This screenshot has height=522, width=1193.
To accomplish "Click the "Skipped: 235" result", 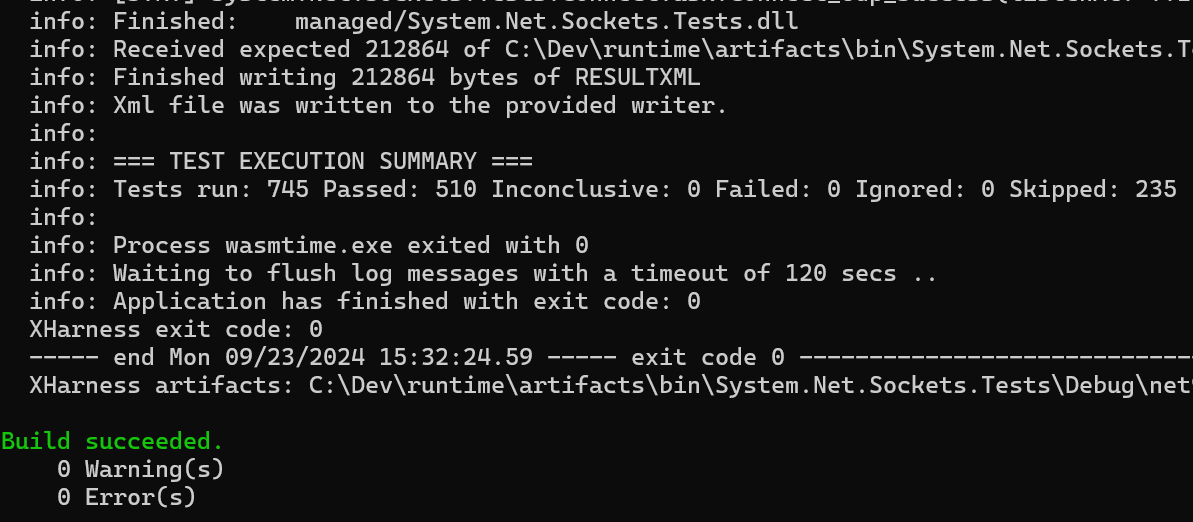I will (x=1092, y=189).
